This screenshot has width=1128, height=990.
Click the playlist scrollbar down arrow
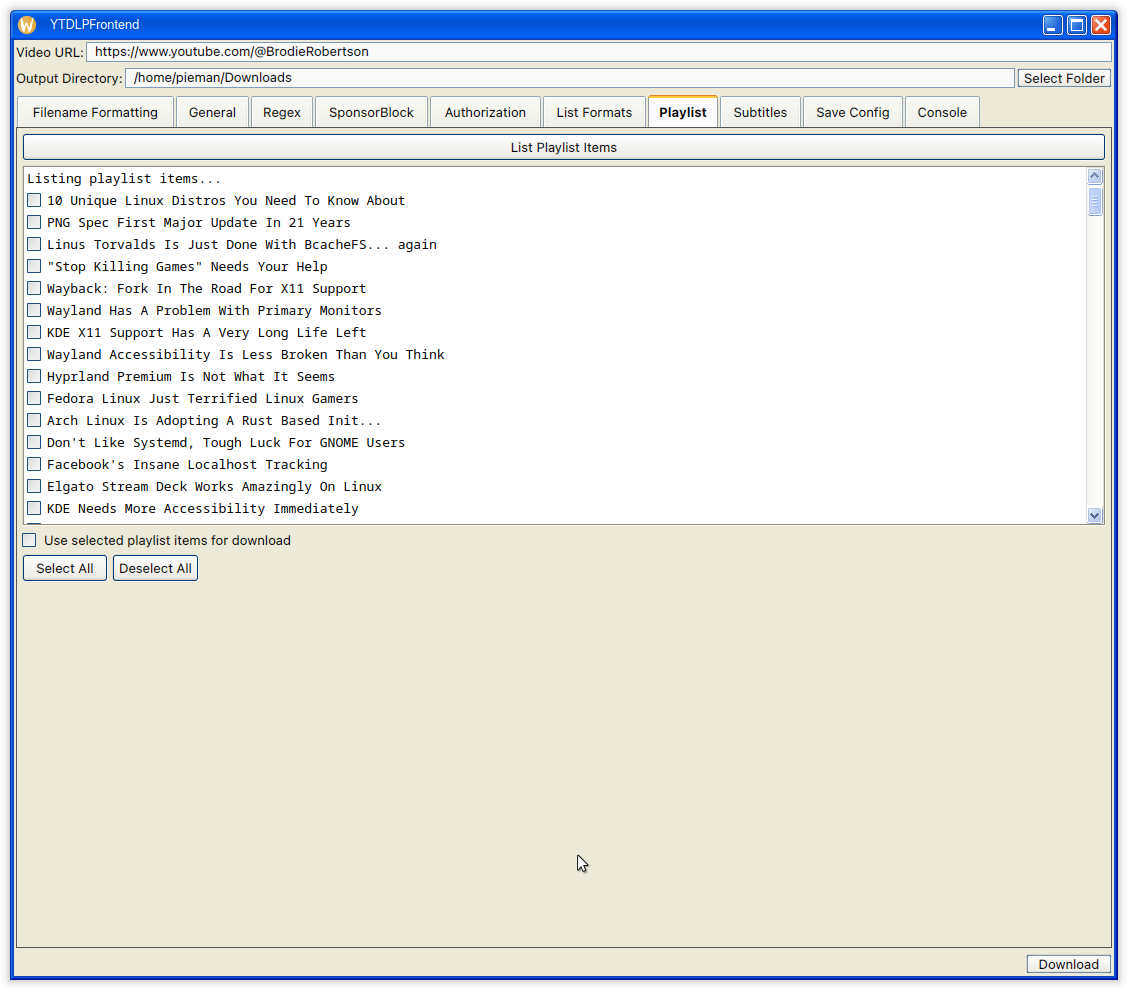pos(1095,515)
